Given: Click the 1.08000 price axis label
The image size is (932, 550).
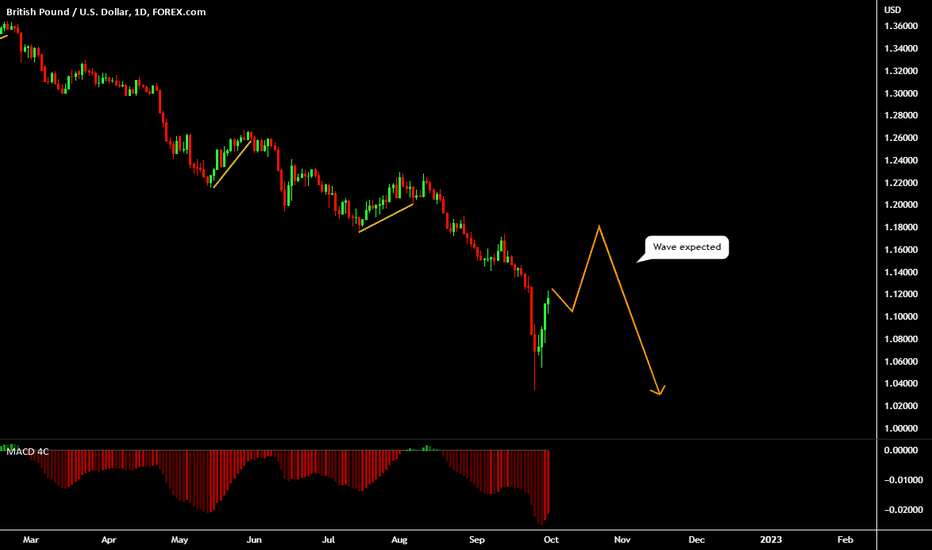Looking at the screenshot, I should point(900,339).
